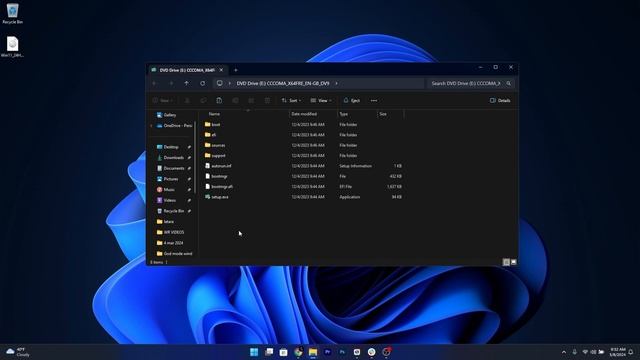The height and width of the screenshot is (360, 640).
Task: Open Videos in the navigation pane
Action: (x=167, y=200)
